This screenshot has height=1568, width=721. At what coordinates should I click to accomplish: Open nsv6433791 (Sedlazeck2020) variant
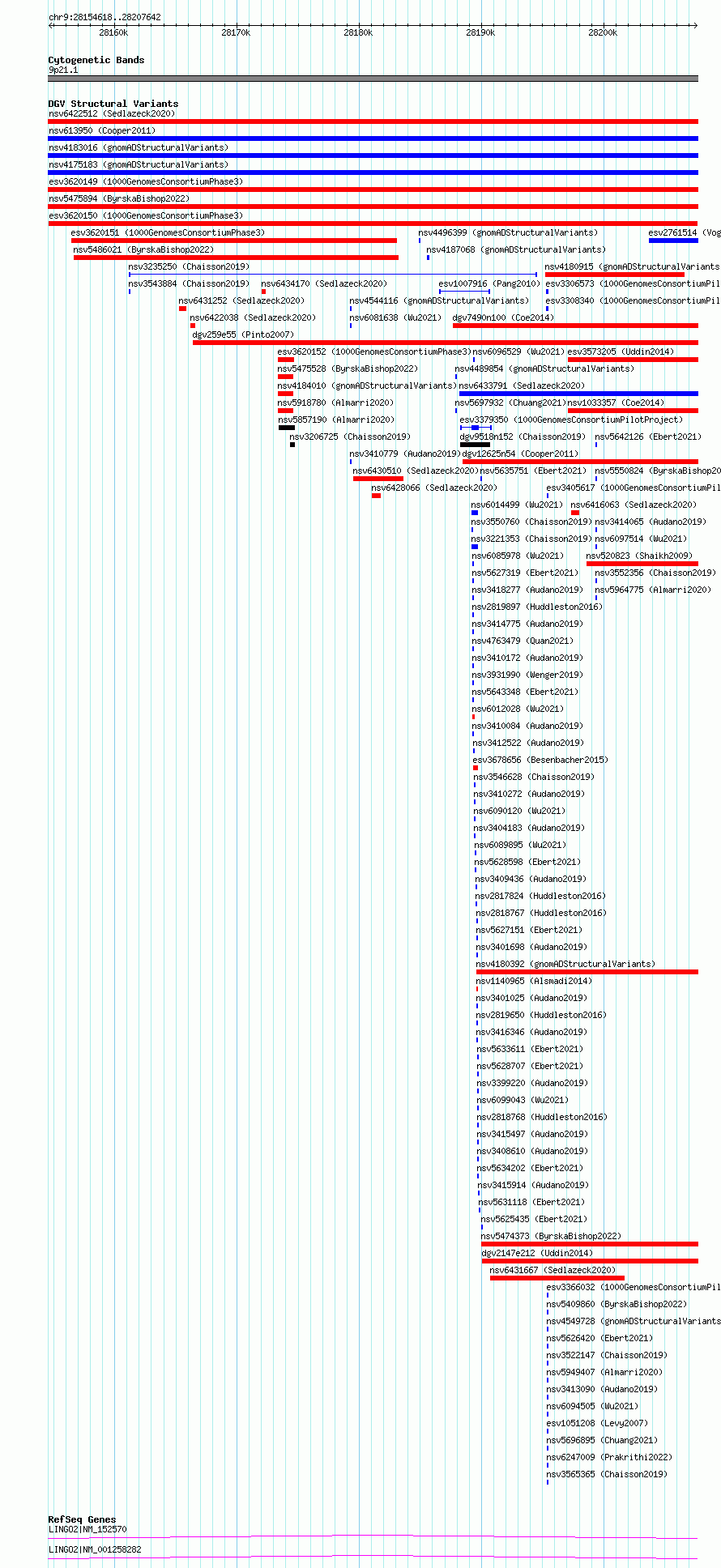point(522,386)
